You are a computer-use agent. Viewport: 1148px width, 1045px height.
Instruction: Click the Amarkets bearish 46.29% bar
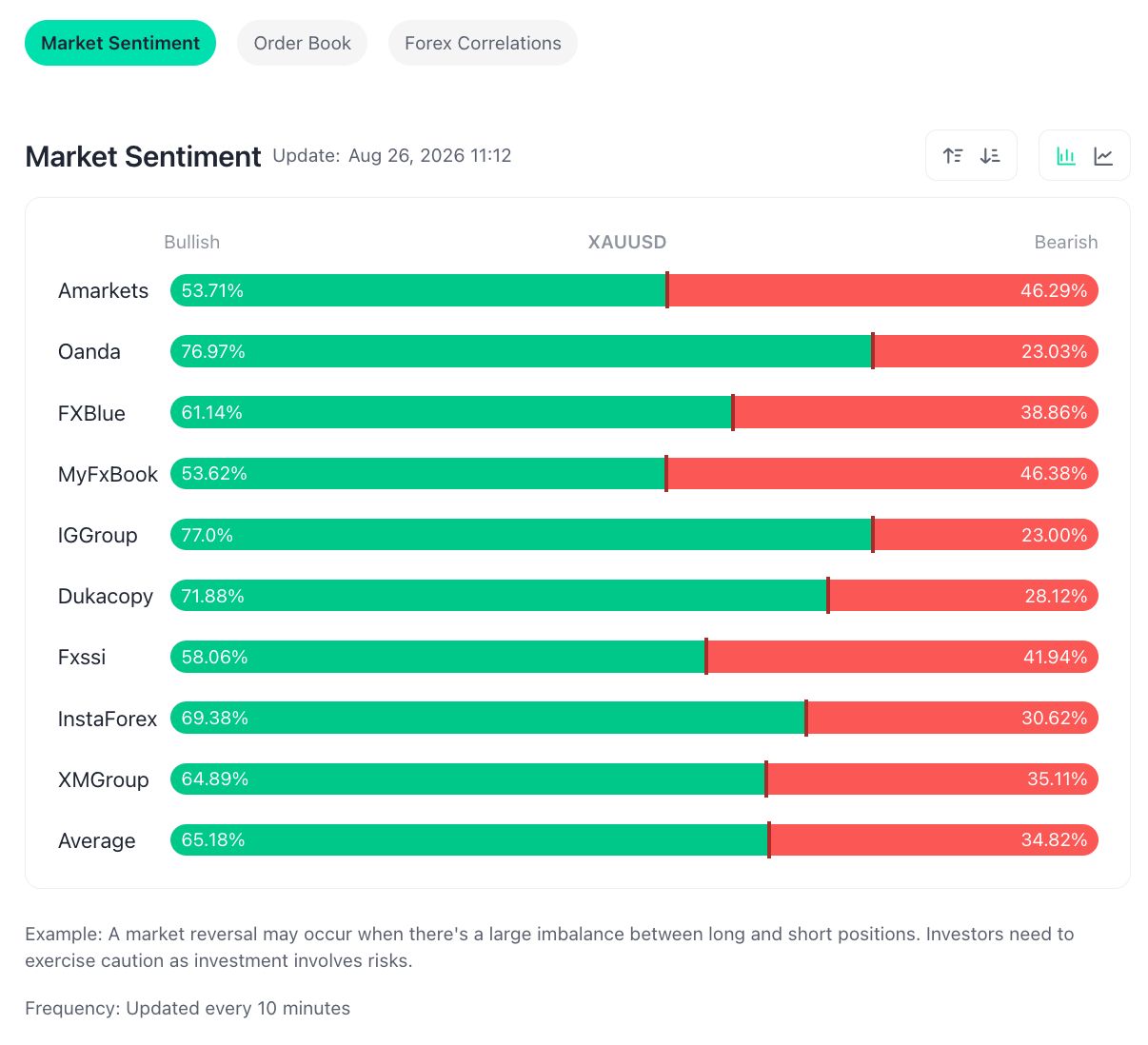tap(883, 290)
